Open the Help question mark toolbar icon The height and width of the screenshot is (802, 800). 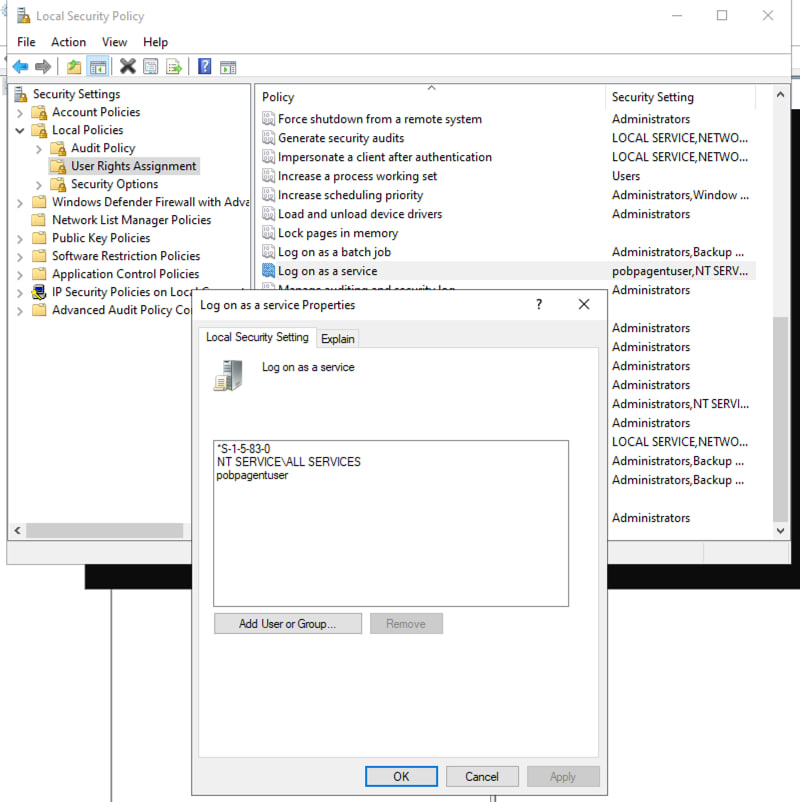[204, 66]
